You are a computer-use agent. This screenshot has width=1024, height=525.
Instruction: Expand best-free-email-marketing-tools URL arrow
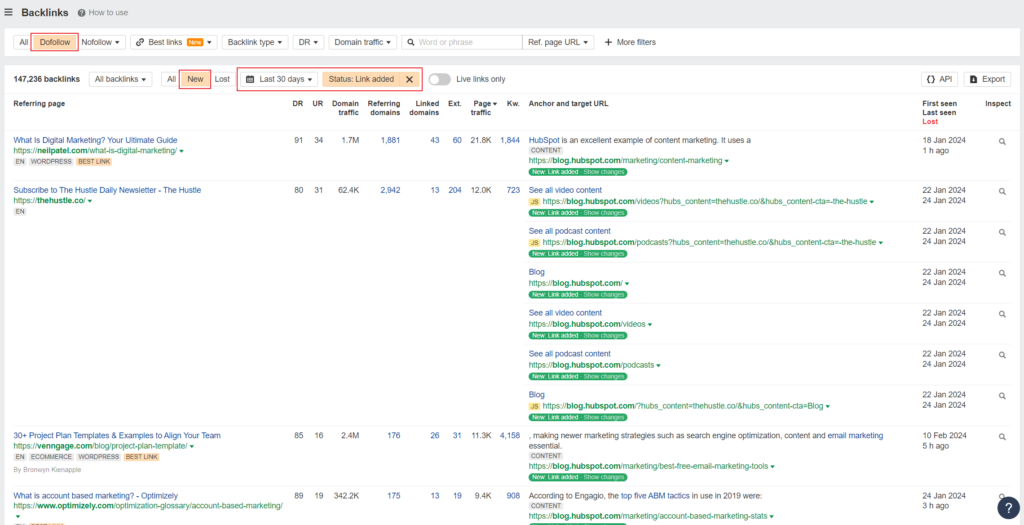773,468
